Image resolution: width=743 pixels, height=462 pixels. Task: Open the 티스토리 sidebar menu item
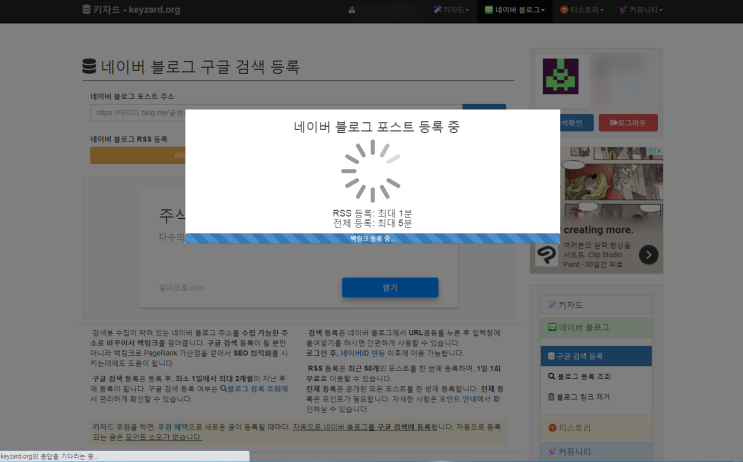tap(596, 428)
